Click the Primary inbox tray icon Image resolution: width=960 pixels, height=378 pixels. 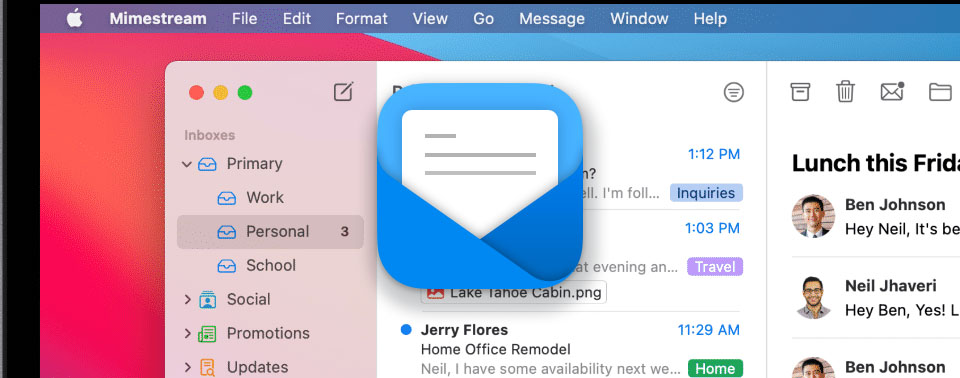point(207,164)
